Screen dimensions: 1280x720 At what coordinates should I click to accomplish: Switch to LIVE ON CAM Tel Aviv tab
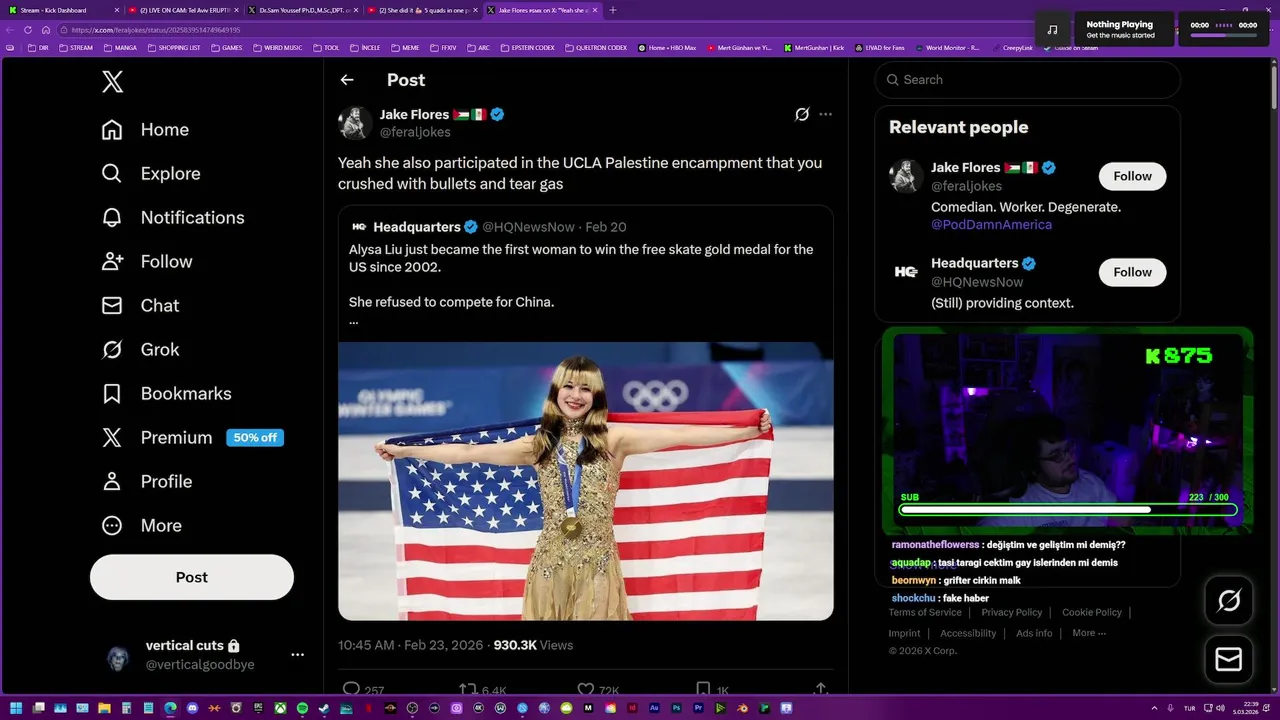(182, 10)
